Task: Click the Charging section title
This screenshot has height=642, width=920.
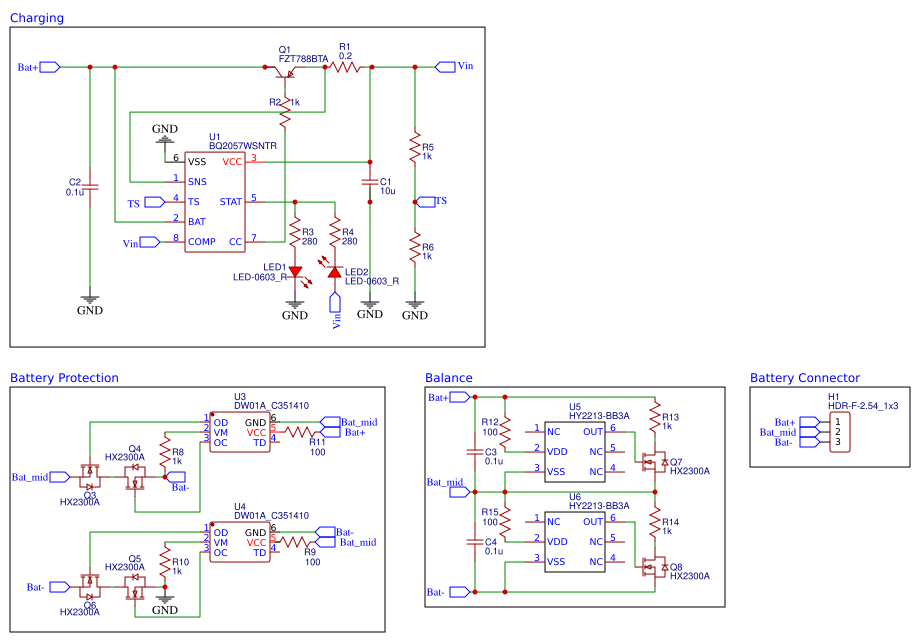Action: pos(37,18)
